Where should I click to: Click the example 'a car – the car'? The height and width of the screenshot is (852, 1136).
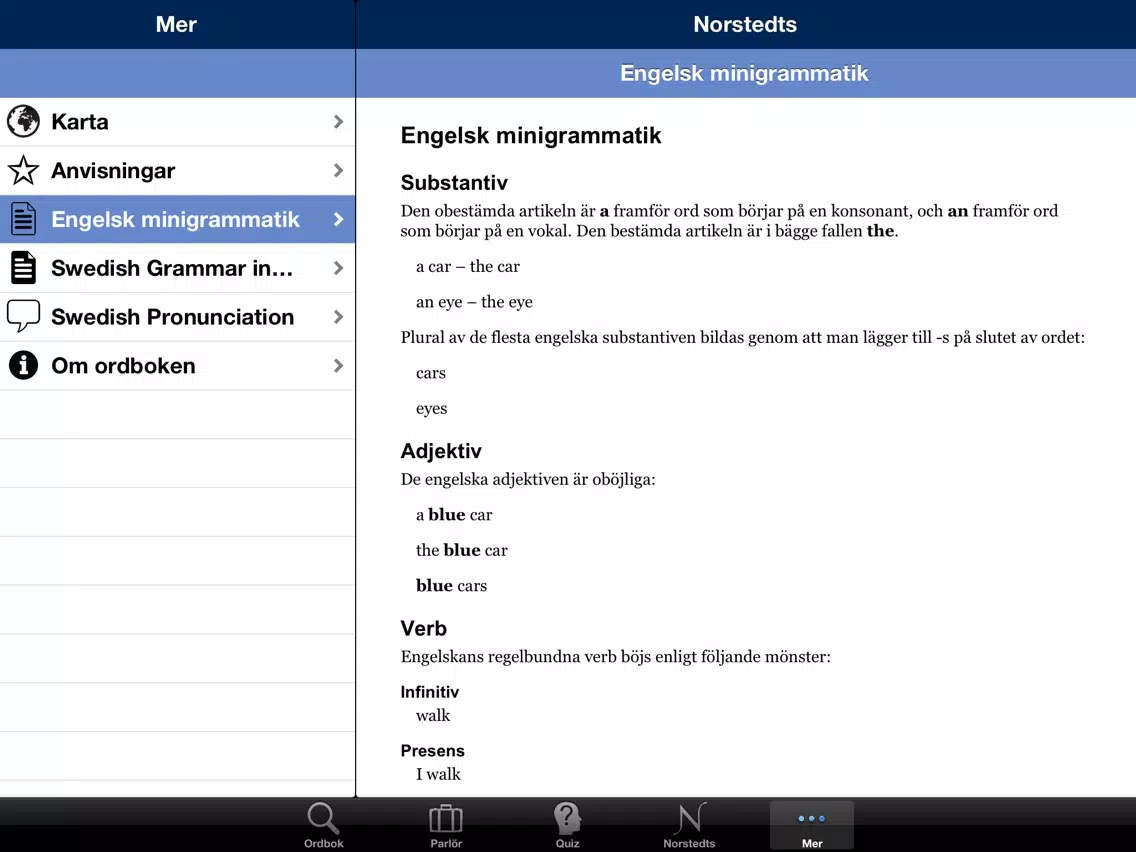(x=467, y=267)
